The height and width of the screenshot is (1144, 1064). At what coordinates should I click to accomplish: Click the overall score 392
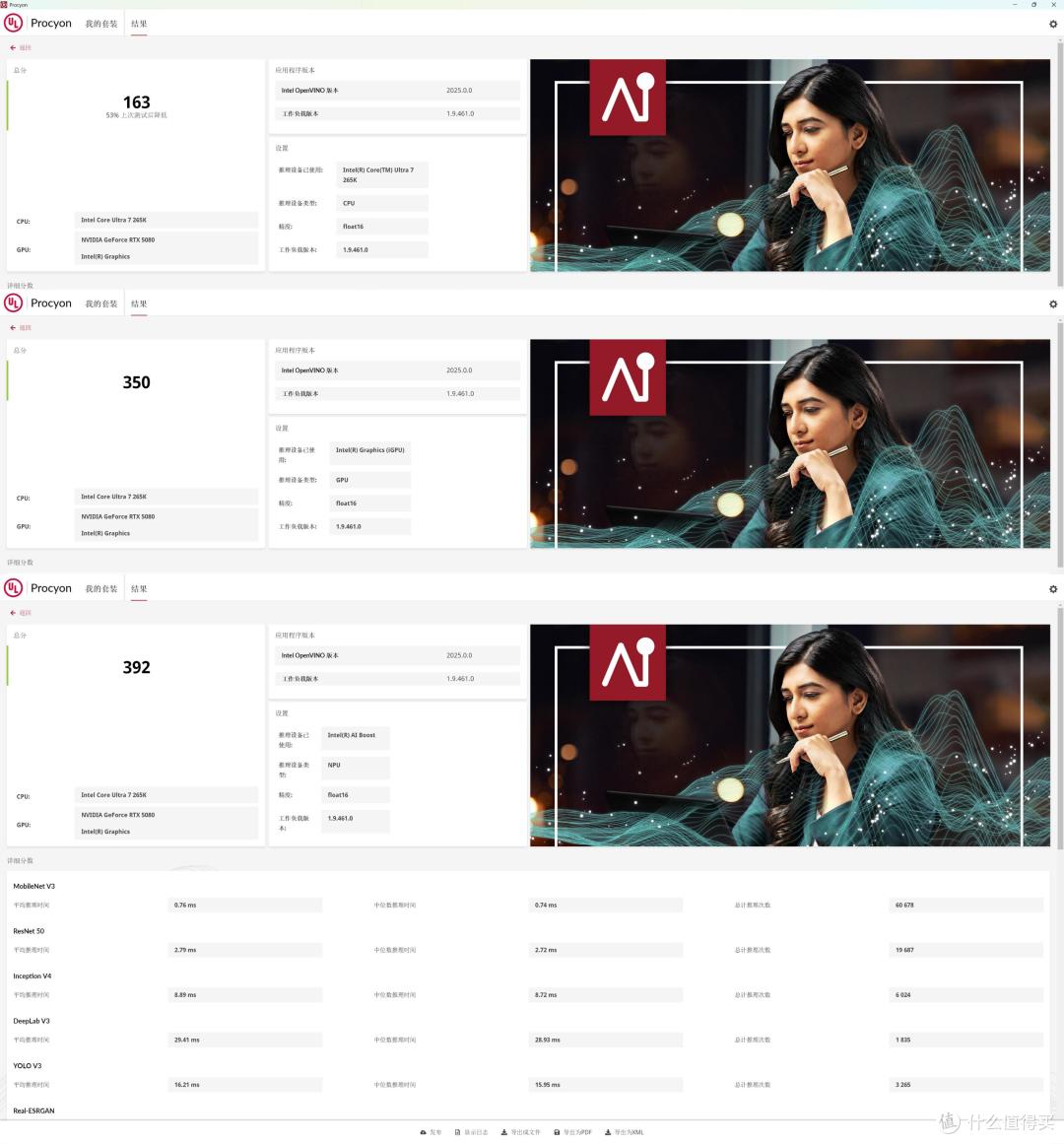click(x=136, y=667)
